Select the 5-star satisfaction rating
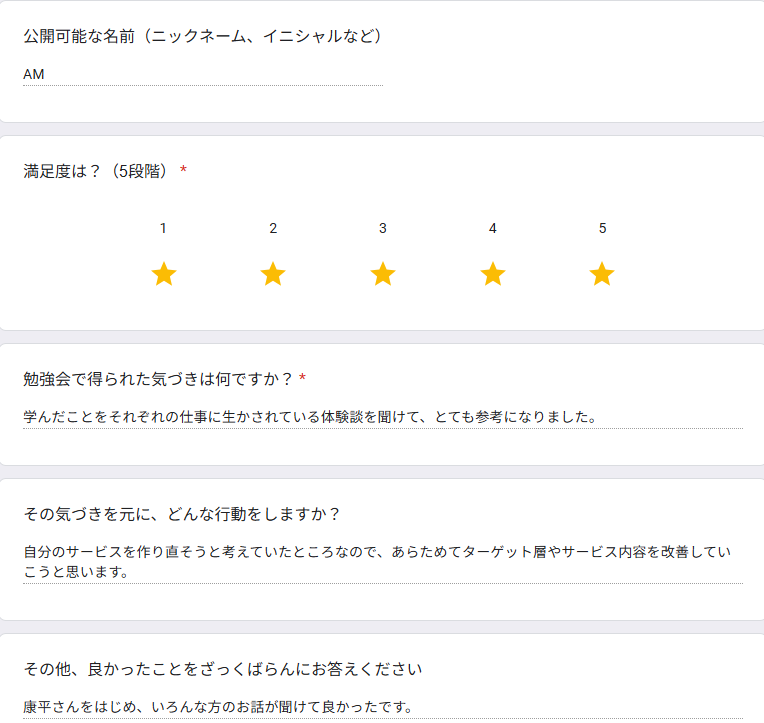The height and width of the screenshot is (723, 764). (602, 274)
